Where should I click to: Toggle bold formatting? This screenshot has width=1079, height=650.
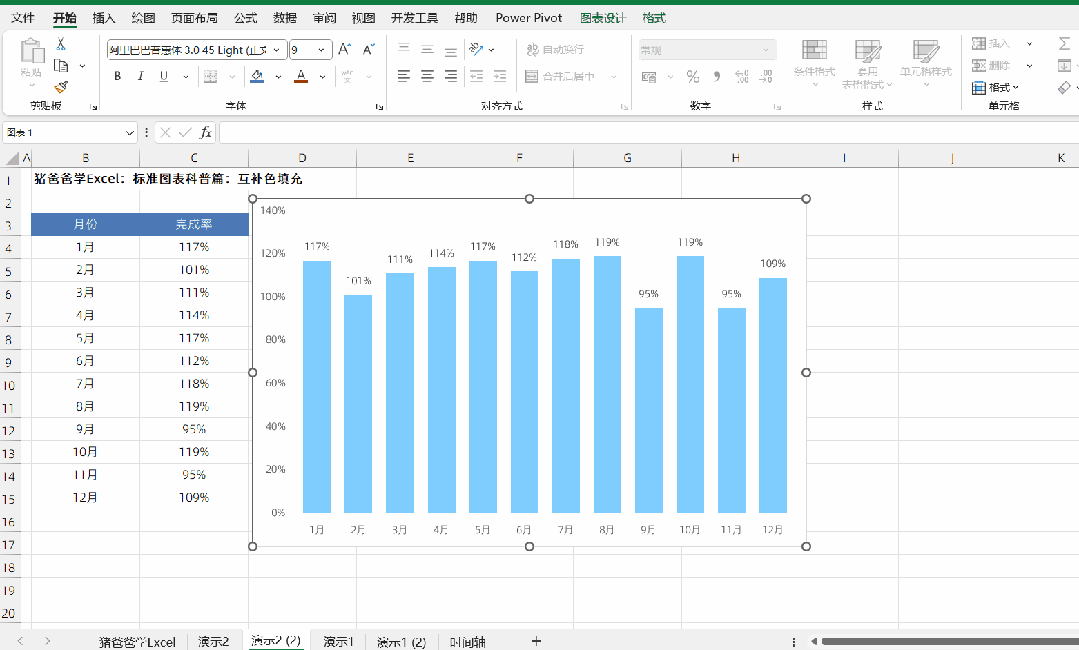[x=118, y=76]
